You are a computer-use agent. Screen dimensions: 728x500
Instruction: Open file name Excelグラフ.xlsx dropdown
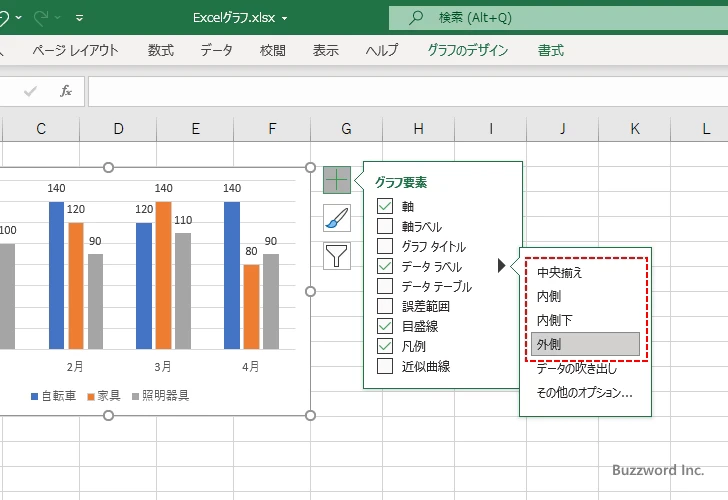(x=284, y=19)
